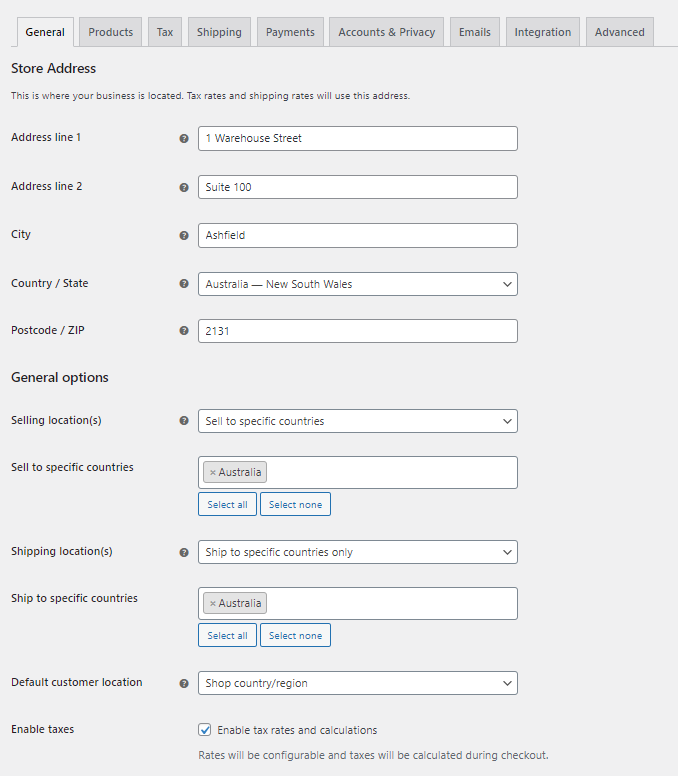Toggle Enable tax rates and calculations checkbox
Viewport: 678px width, 776px height.
205,730
